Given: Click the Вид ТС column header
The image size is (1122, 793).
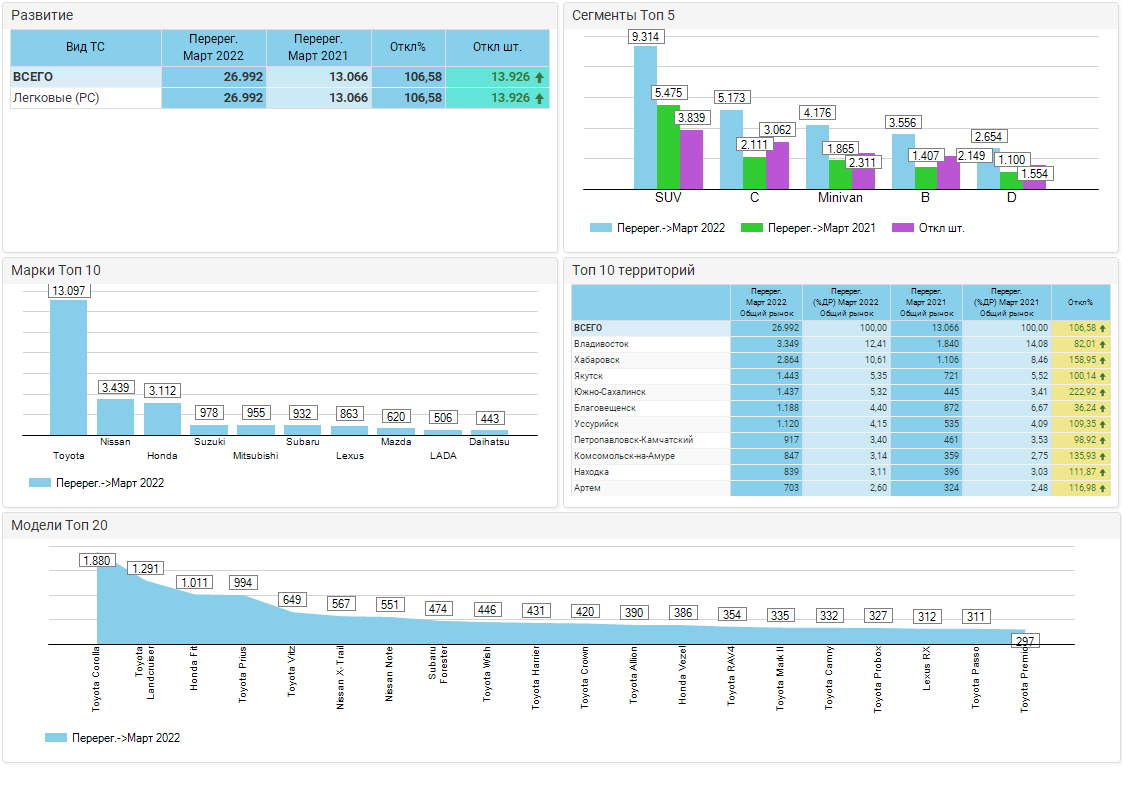Looking at the screenshot, I should coord(85,47).
